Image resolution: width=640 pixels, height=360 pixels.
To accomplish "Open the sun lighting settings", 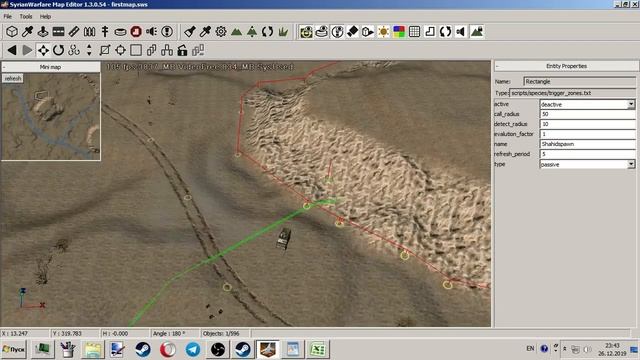I will (x=383, y=31).
